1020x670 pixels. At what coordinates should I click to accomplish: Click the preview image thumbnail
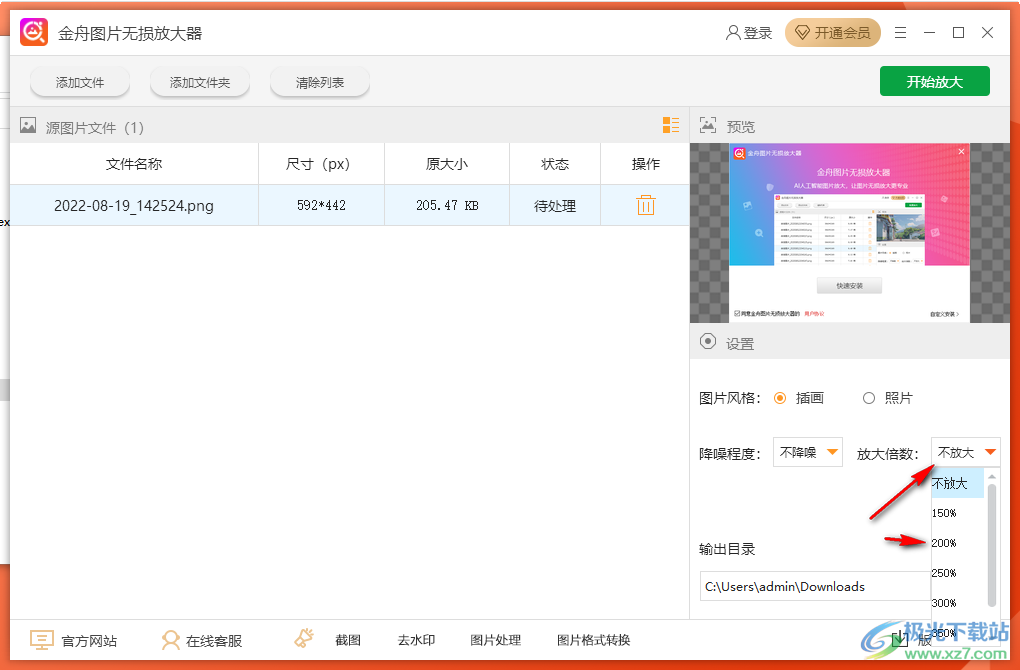click(849, 233)
